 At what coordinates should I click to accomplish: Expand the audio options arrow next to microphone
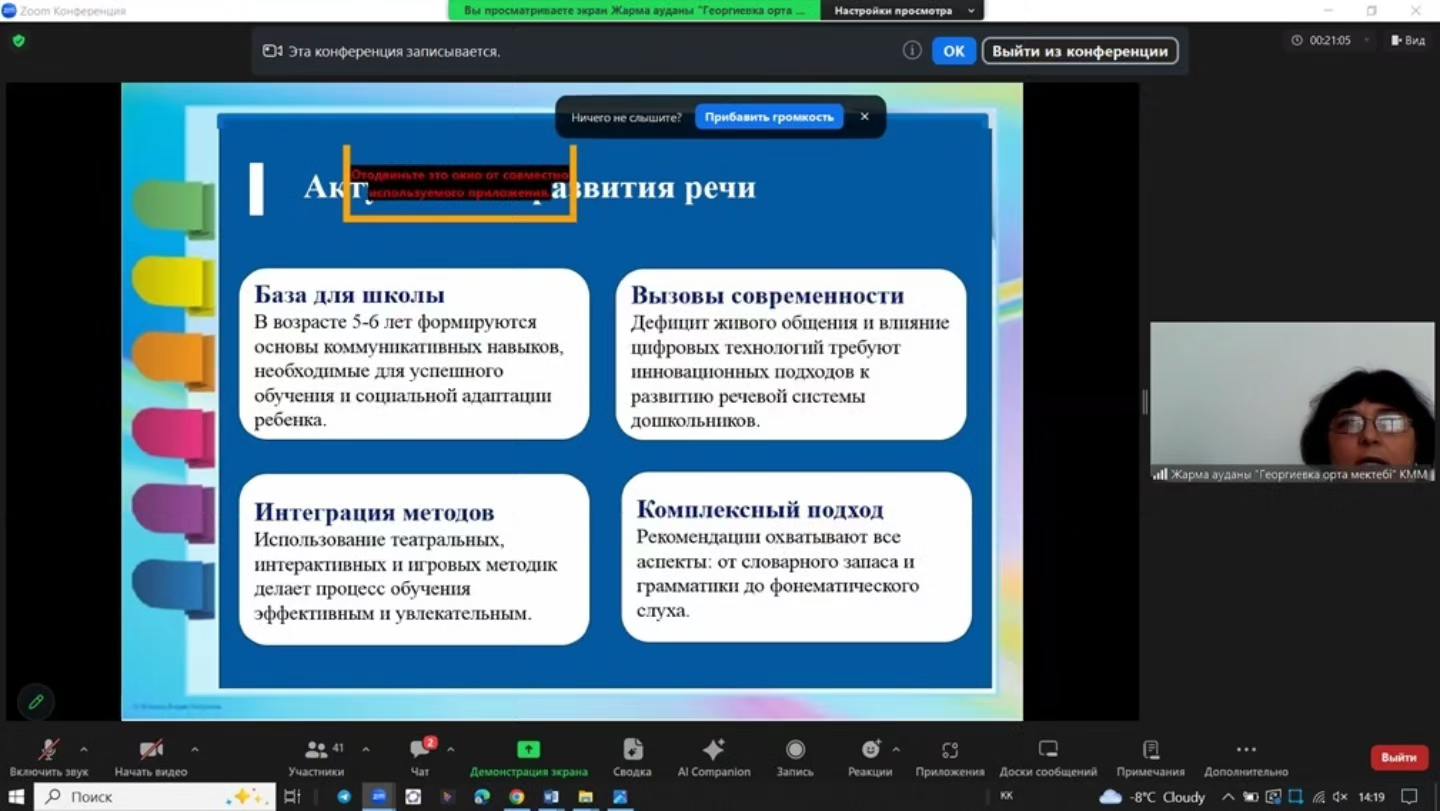(x=84, y=749)
